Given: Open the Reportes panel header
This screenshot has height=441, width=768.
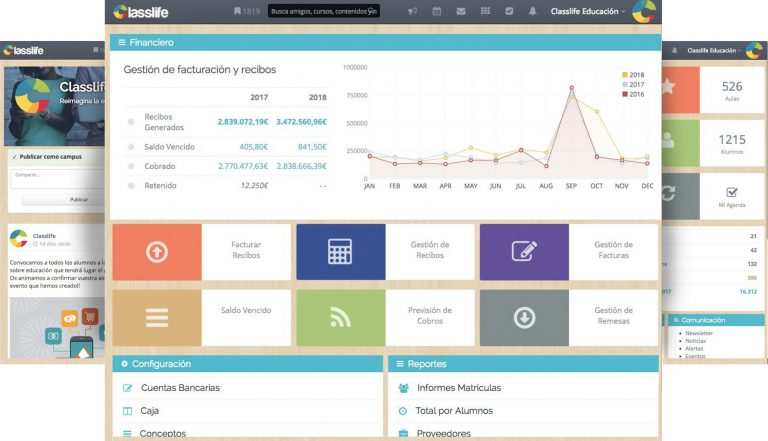Looking at the screenshot, I should click(524, 364).
